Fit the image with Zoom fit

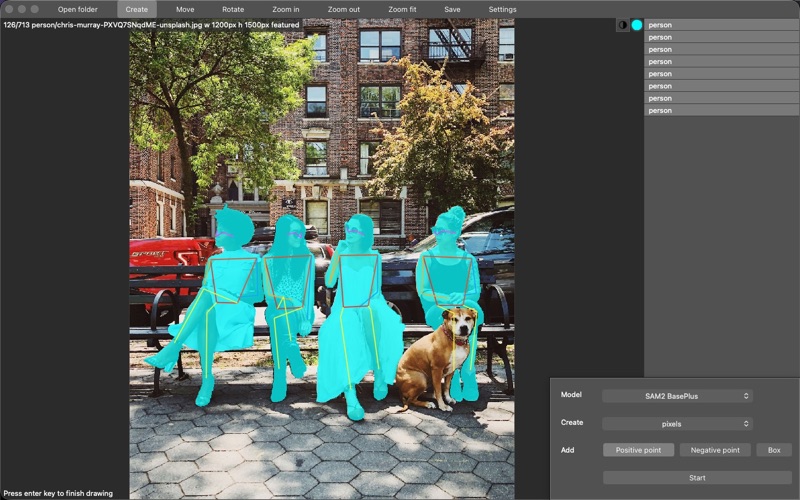coord(402,9)
